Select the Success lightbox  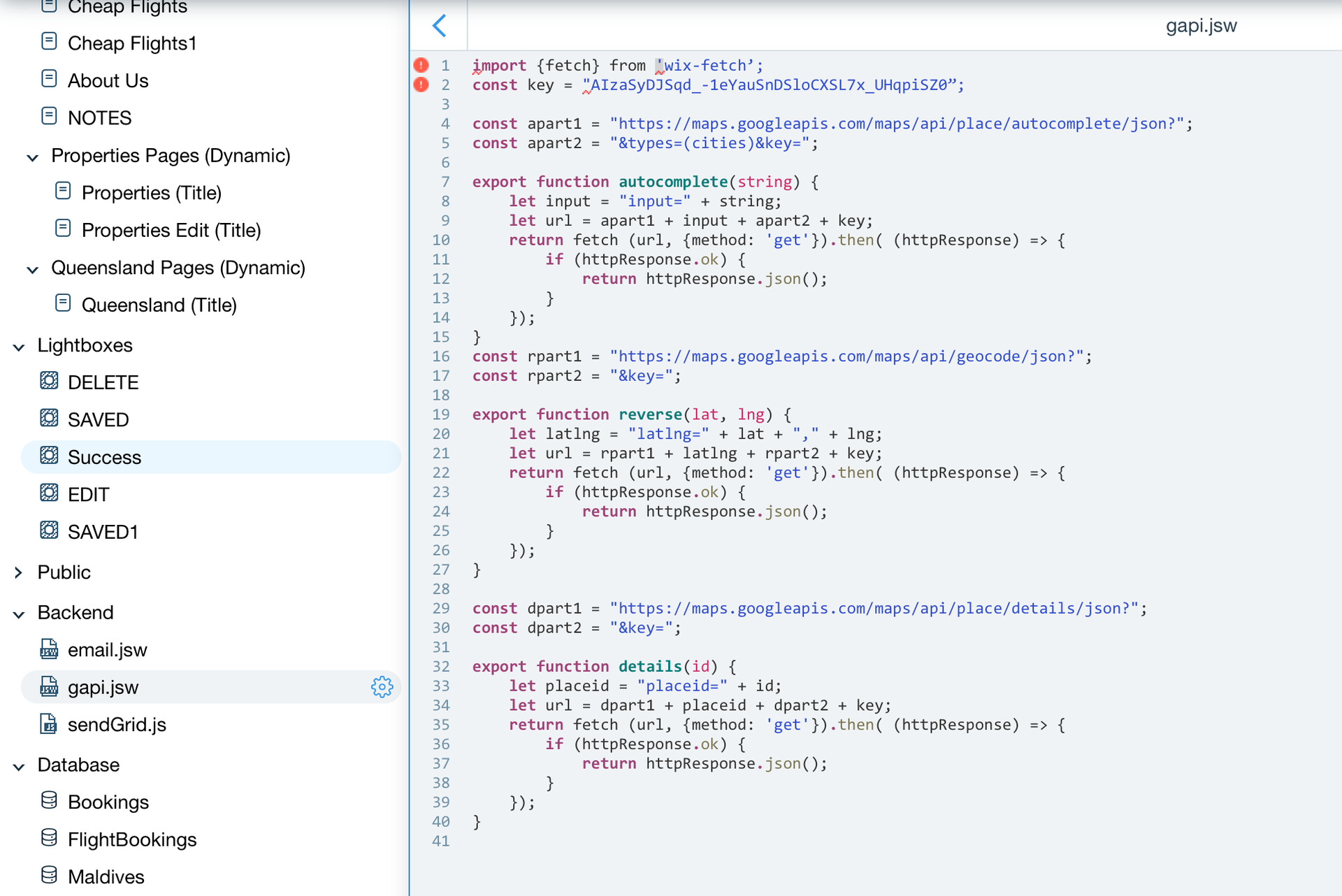[x=104, y=457]
